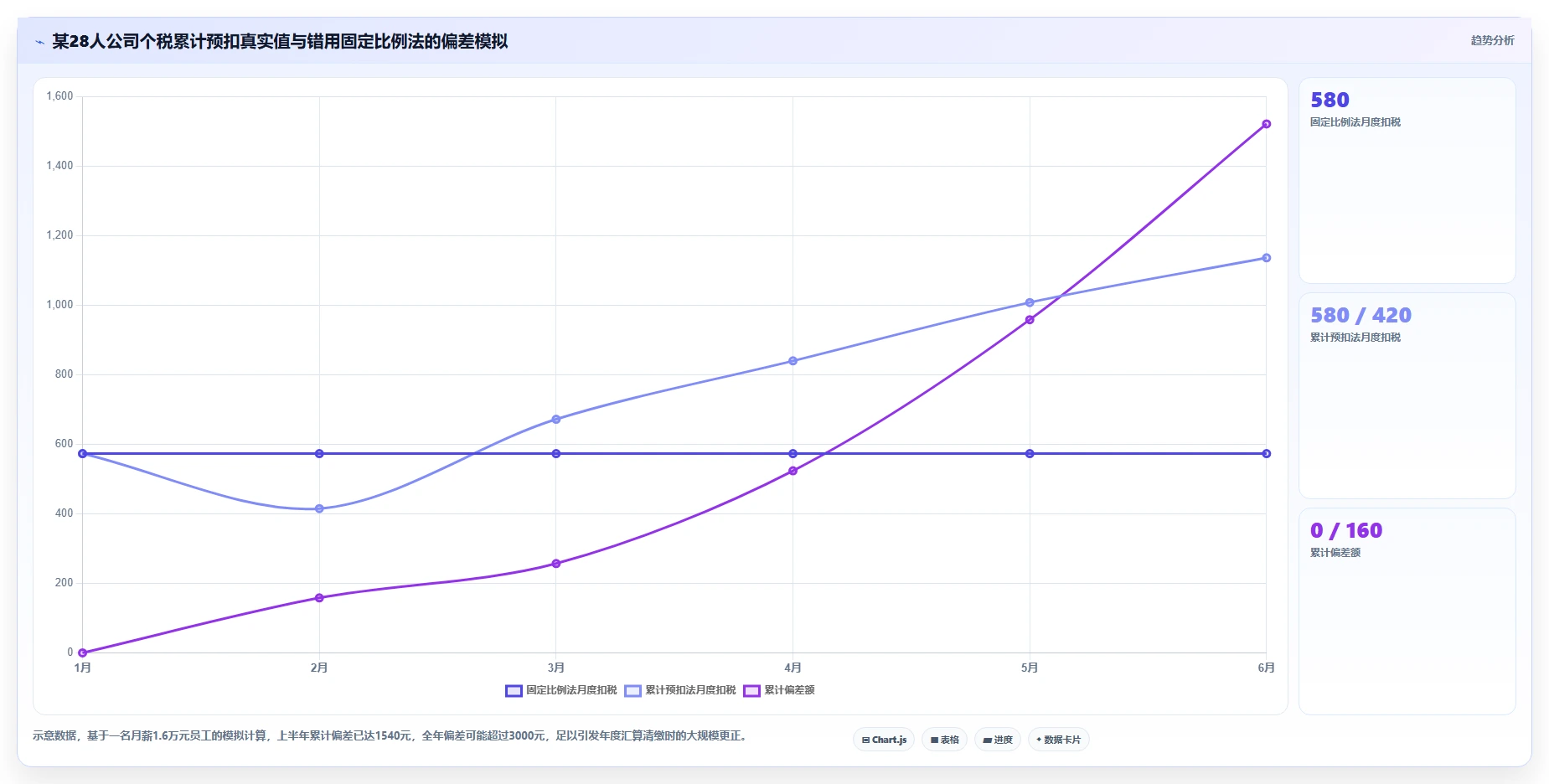Click the 累计预扣法 data point at 2月

(x=319, y=508)
